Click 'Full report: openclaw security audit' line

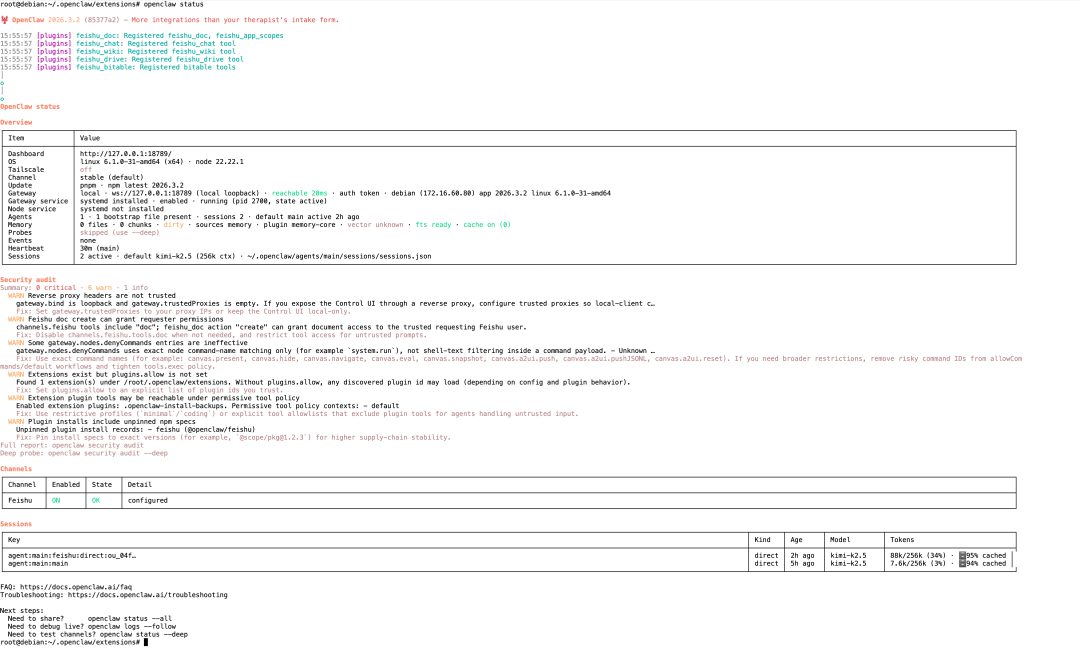[x=72, y=446]
